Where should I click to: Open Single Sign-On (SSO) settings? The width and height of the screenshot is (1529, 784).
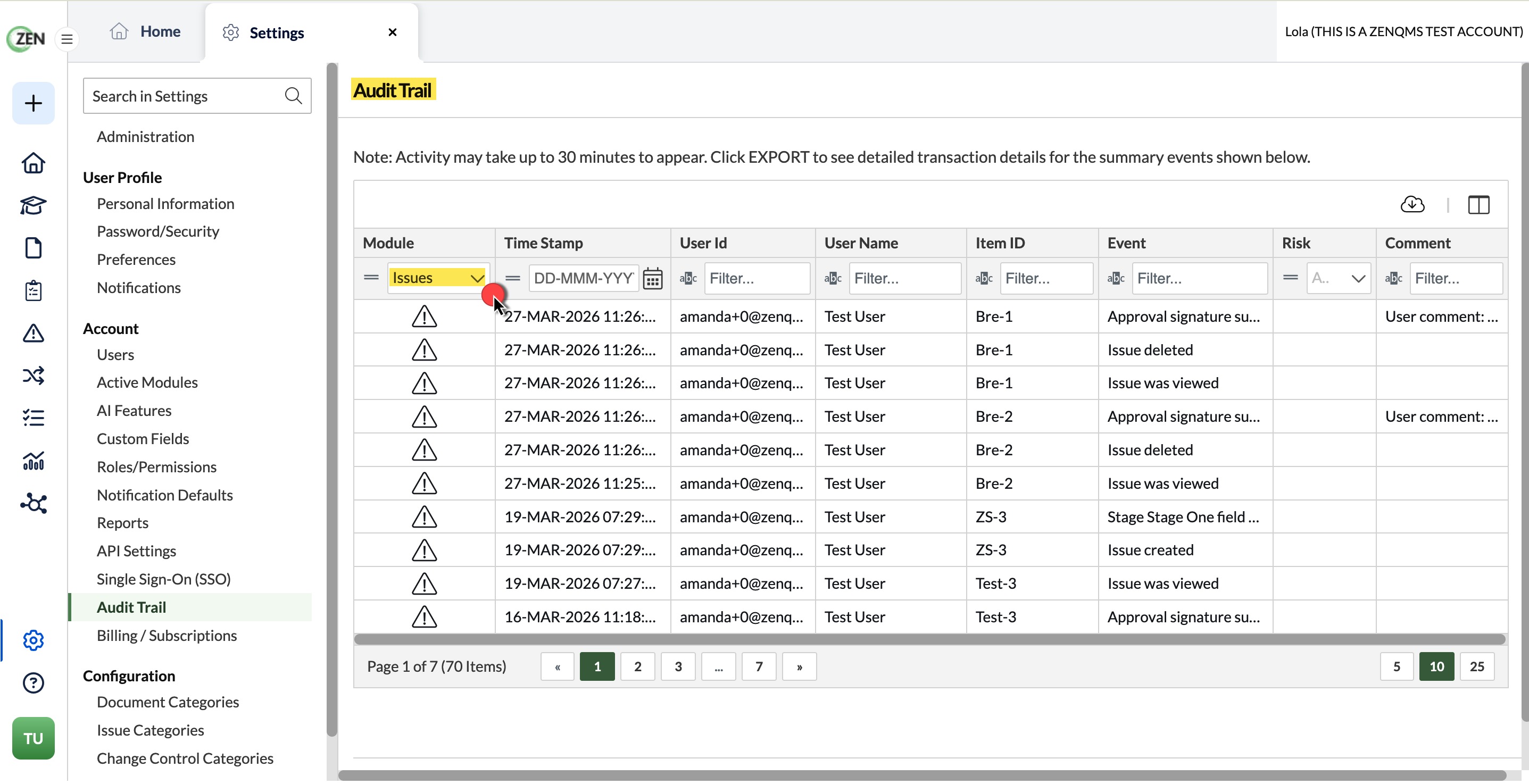point(164,579)
